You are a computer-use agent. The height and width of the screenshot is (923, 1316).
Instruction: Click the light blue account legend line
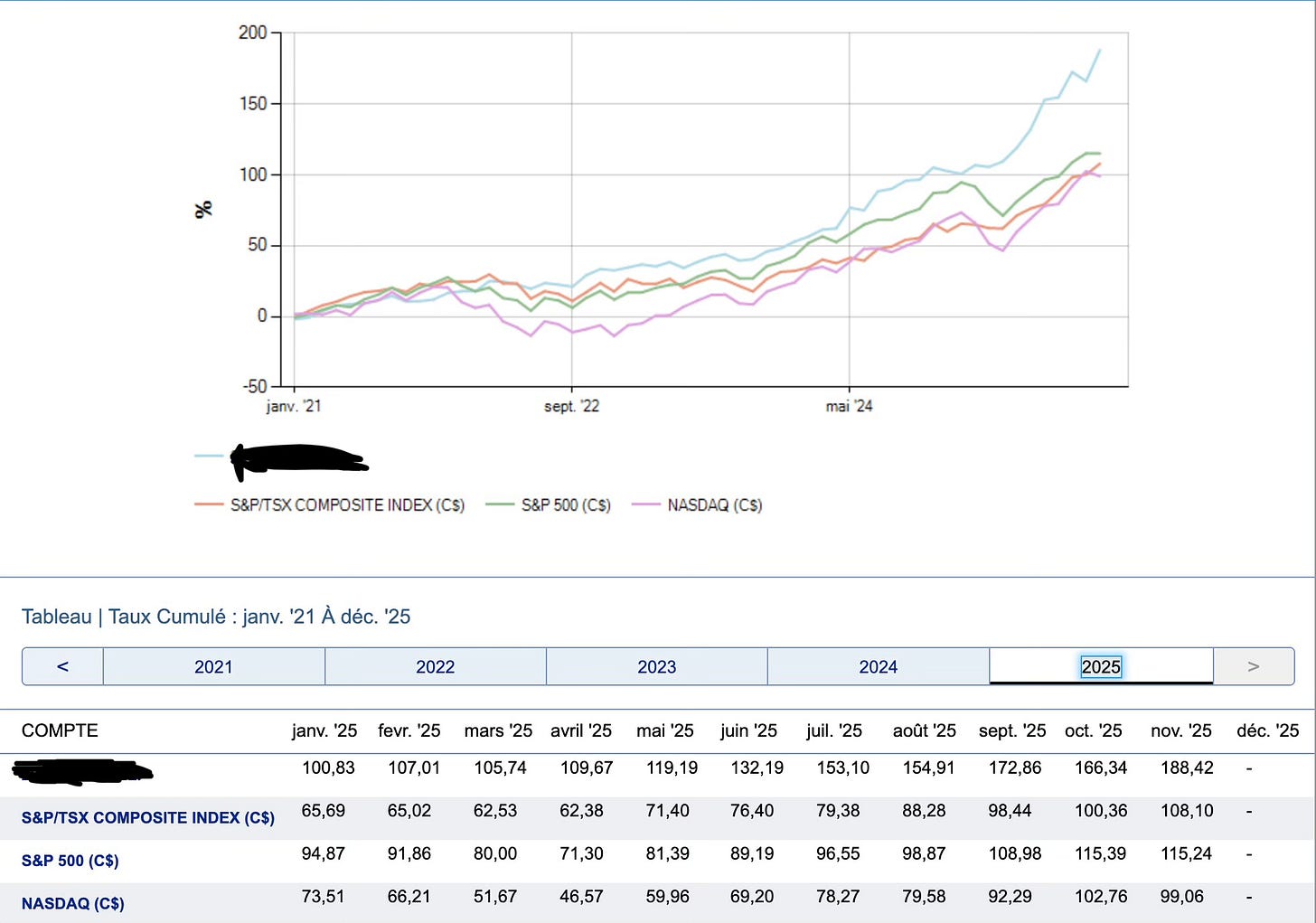click(x=210, y=456)
